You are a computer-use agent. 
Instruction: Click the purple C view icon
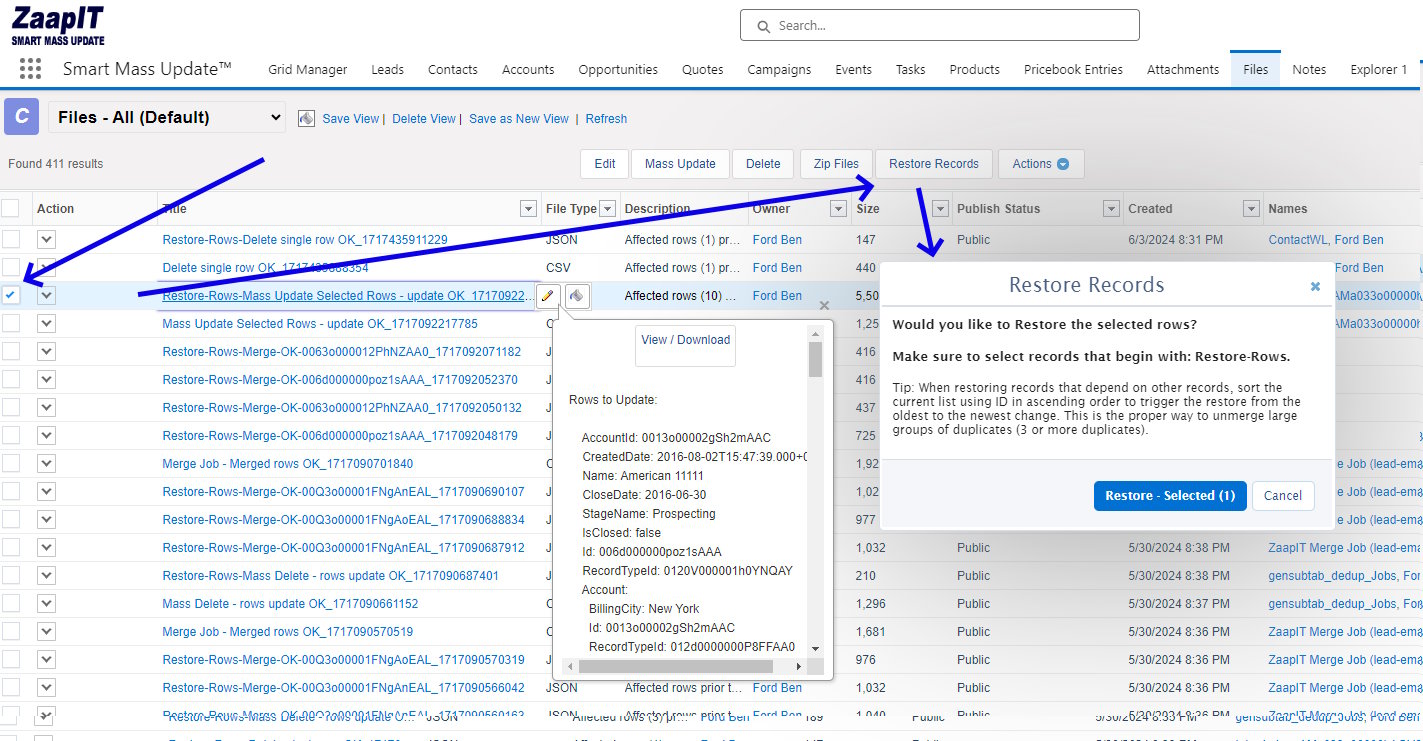(21, 117)
